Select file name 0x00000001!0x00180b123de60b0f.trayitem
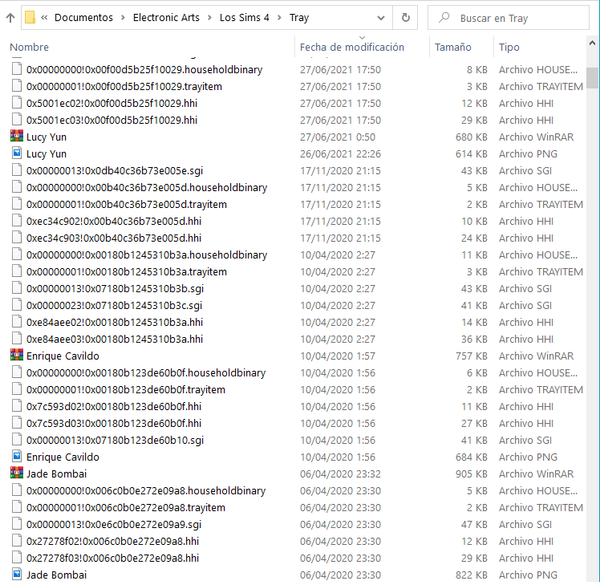This screenshot has width=600, height=582. pos(126,390)
